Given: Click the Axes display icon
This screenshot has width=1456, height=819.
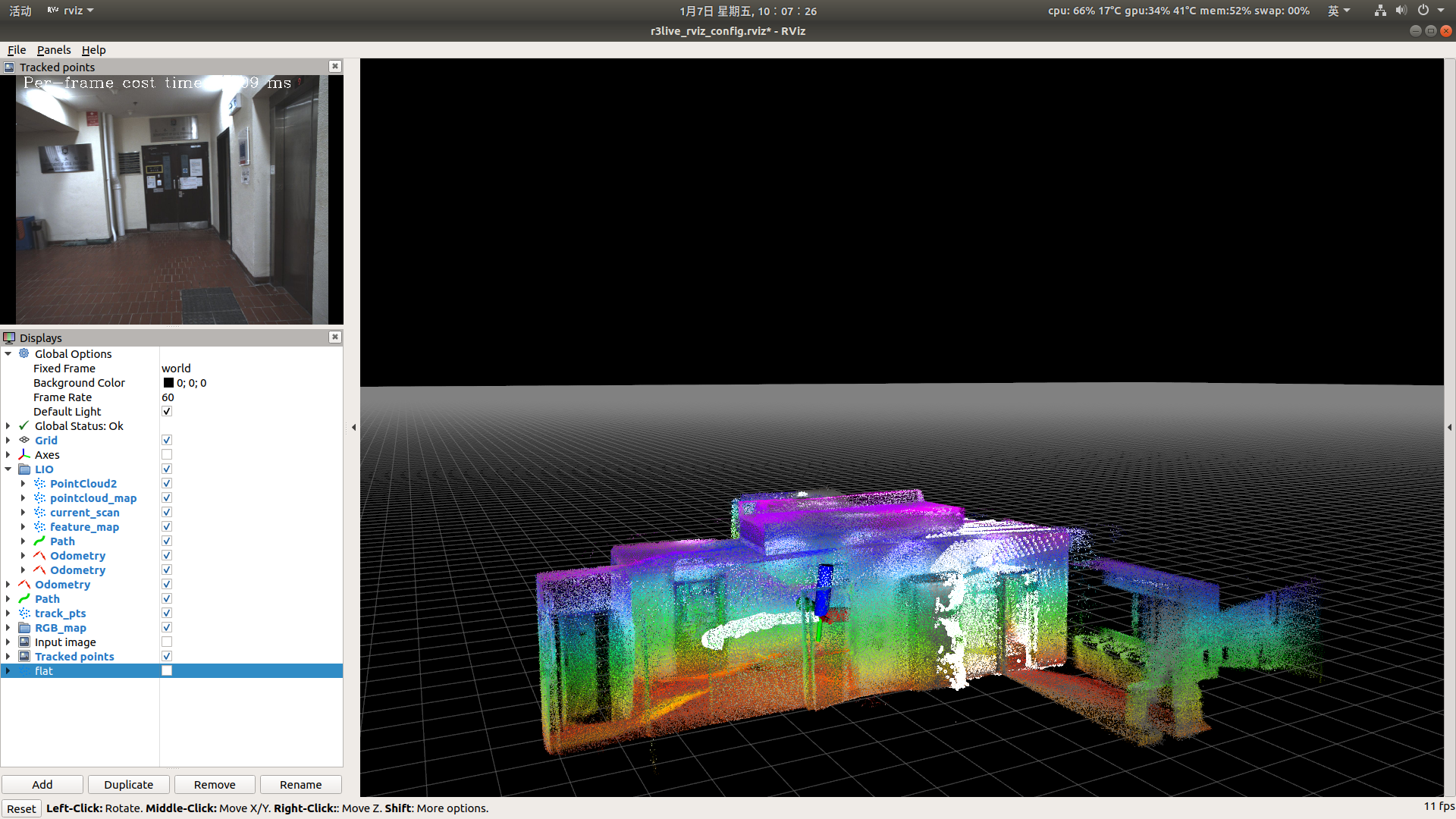Looking at the screenshot, I should 24,454.
